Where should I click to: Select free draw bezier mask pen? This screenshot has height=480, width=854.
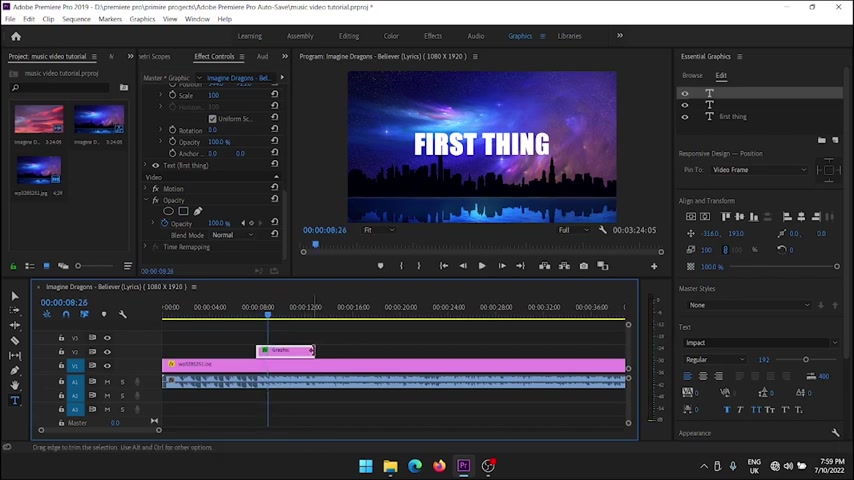point(198,211)
